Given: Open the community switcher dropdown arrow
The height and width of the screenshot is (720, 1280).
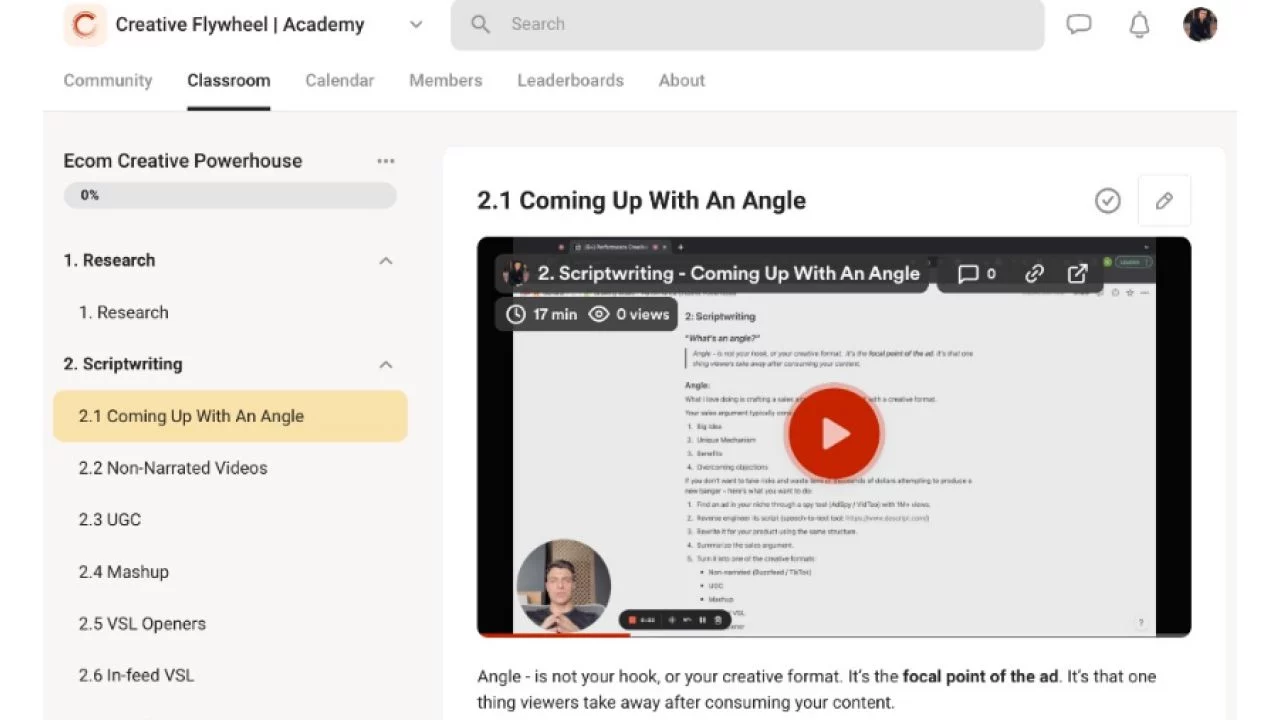Looking at the screenshot, I should (x=416, y=24).
